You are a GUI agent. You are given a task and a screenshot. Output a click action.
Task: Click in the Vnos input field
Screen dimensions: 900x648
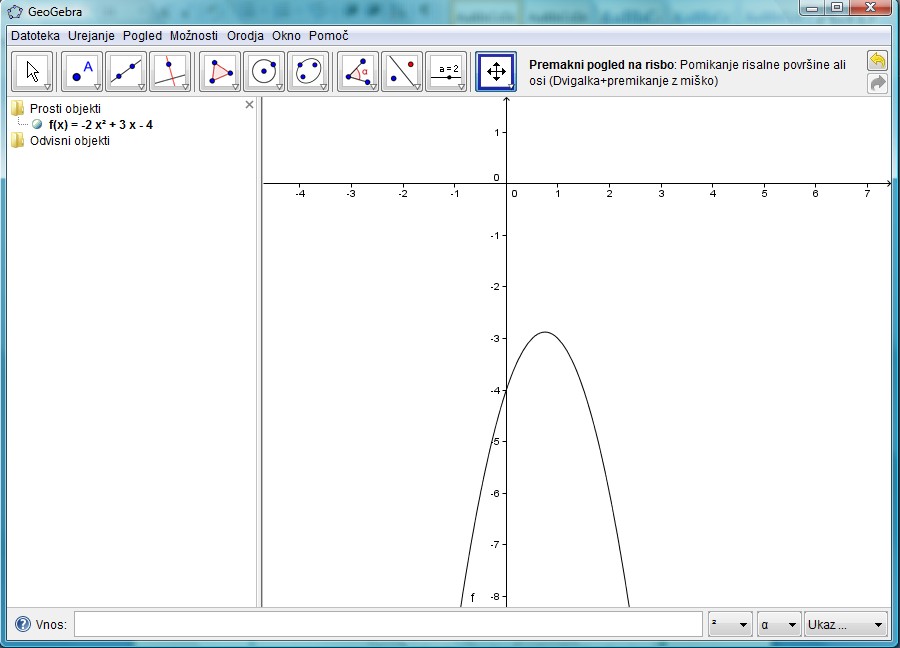[x=388, y=625]
